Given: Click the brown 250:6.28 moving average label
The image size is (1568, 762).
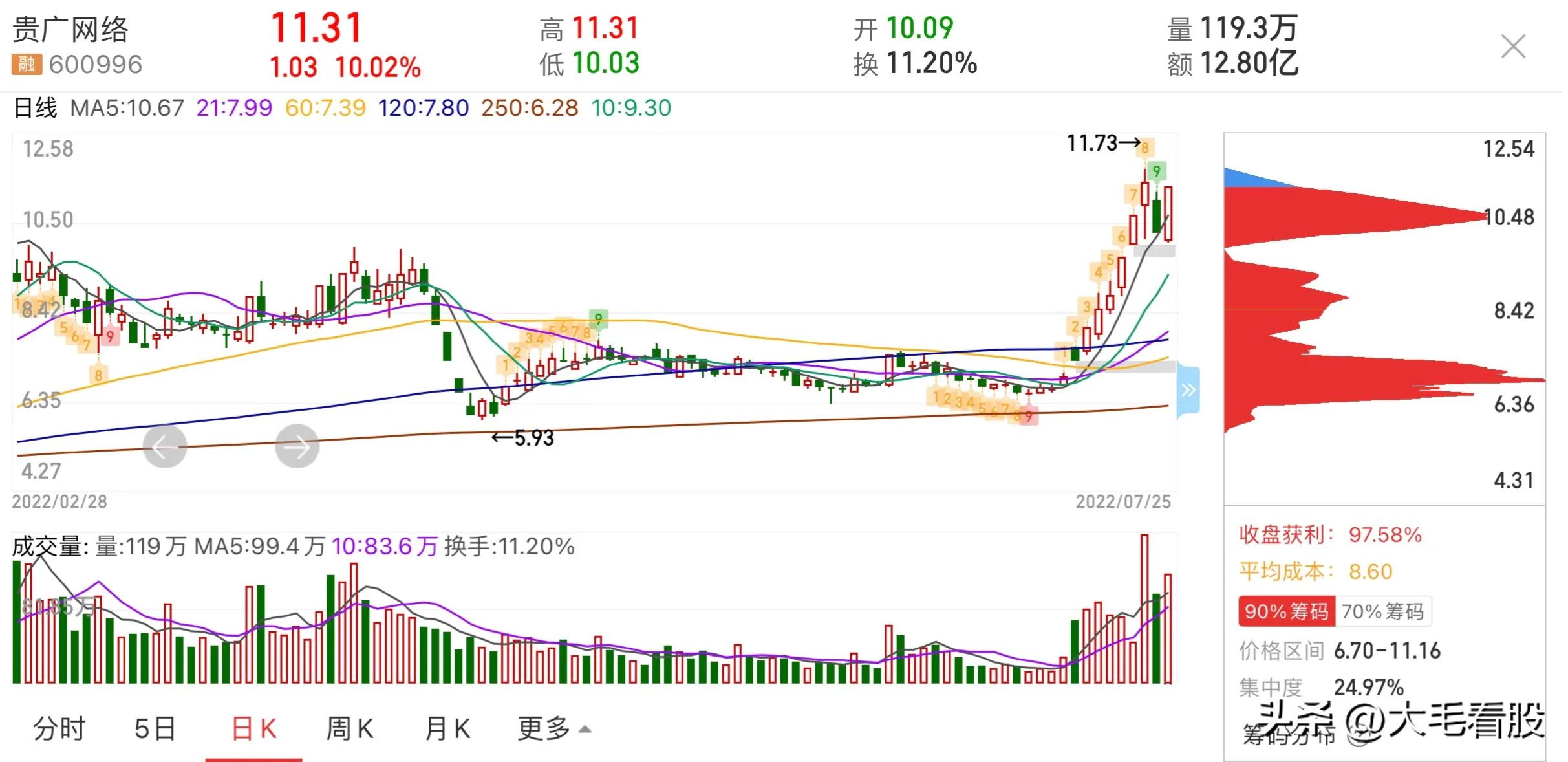Looking at the screenshot, I should click(530, 107).
